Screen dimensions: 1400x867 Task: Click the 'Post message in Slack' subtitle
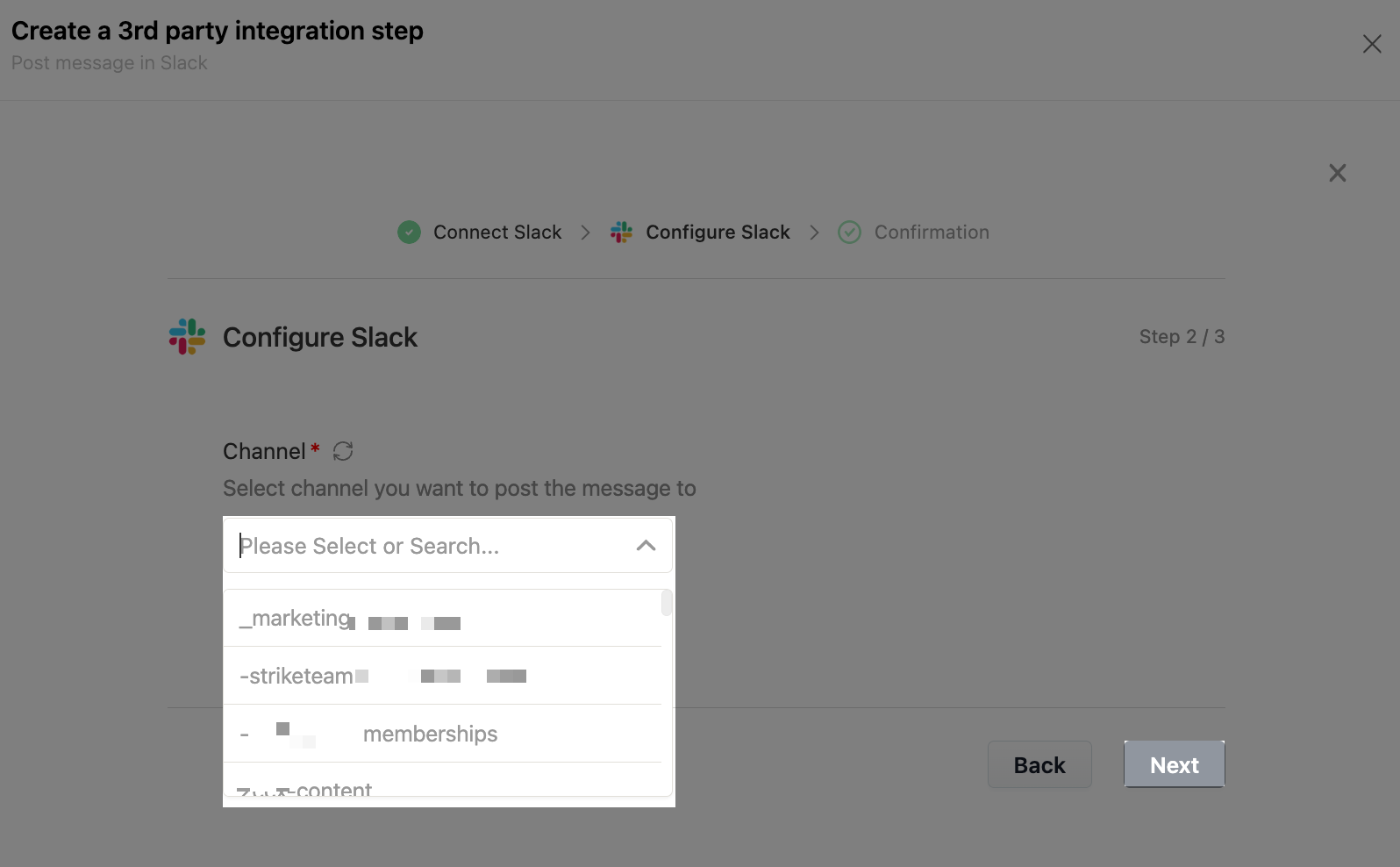(110, 63)
